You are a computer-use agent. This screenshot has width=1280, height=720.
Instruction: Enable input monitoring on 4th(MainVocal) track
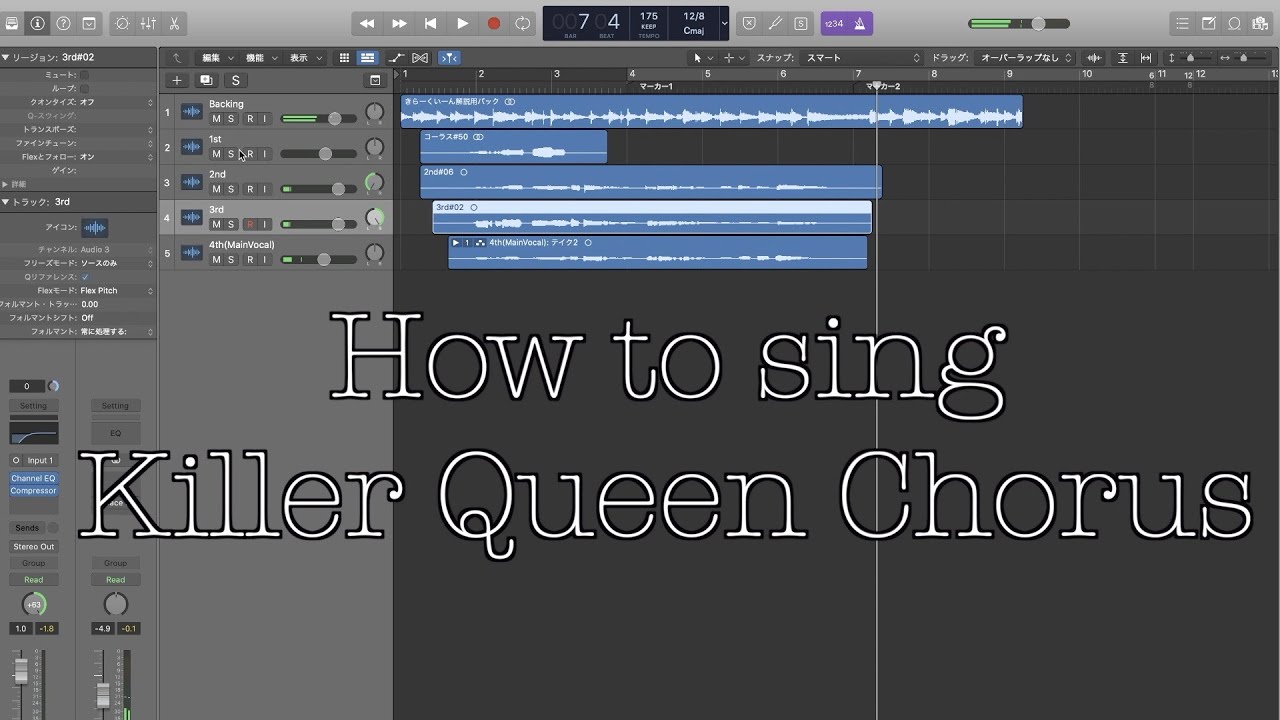click(x=265, y=259)
